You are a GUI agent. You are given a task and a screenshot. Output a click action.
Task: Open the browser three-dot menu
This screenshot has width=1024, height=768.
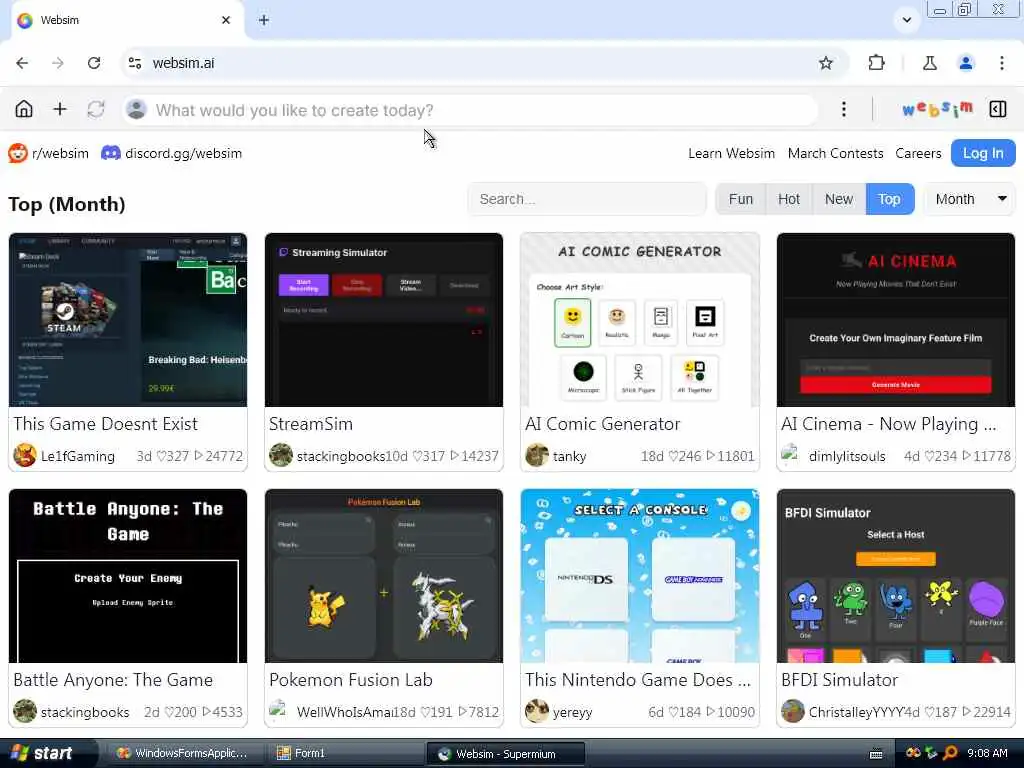pyautogui.click(x=1002, y=63)
